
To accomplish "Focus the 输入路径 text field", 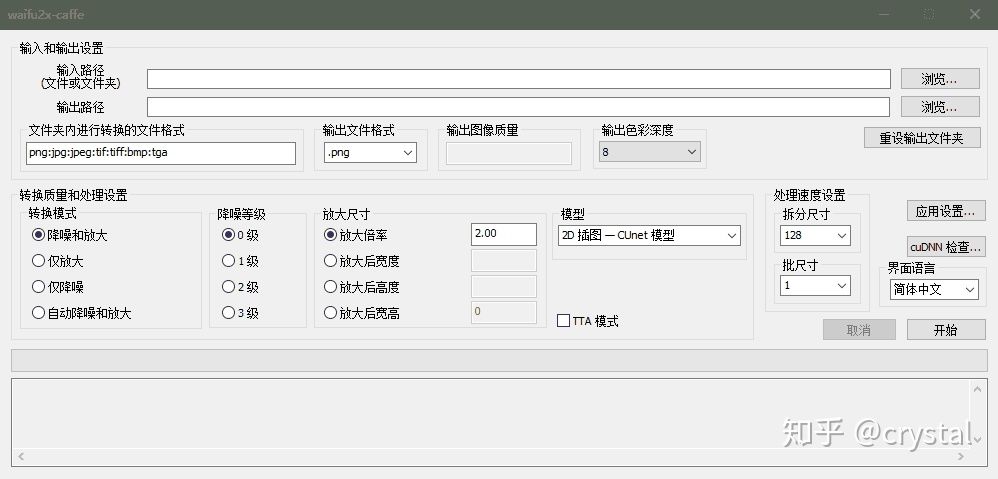I will 519,80.
